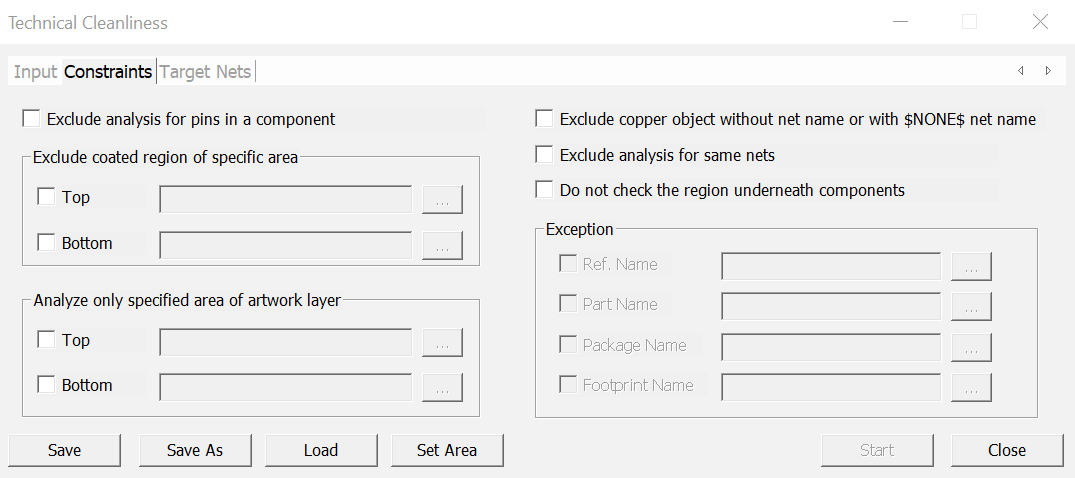
Task: Toggle Bottom checkbox under Analyze only specified area
Action: pos(46,385)
